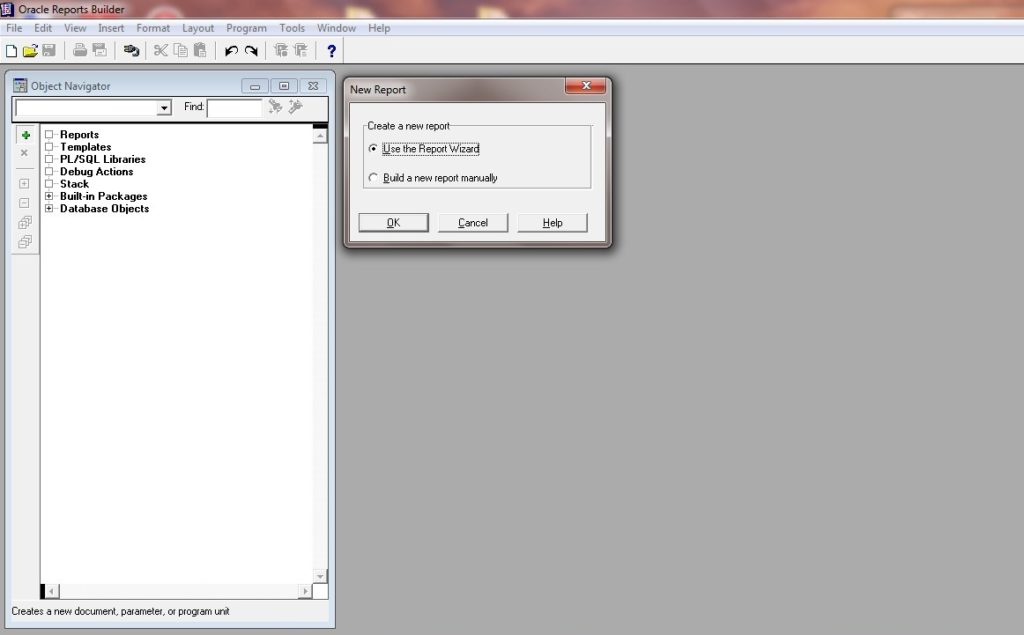Image resolution: width=1024 pixels, height=635 pixels.
Task: Click the Paste clipboard icon
Action: [x=198, y=50]
